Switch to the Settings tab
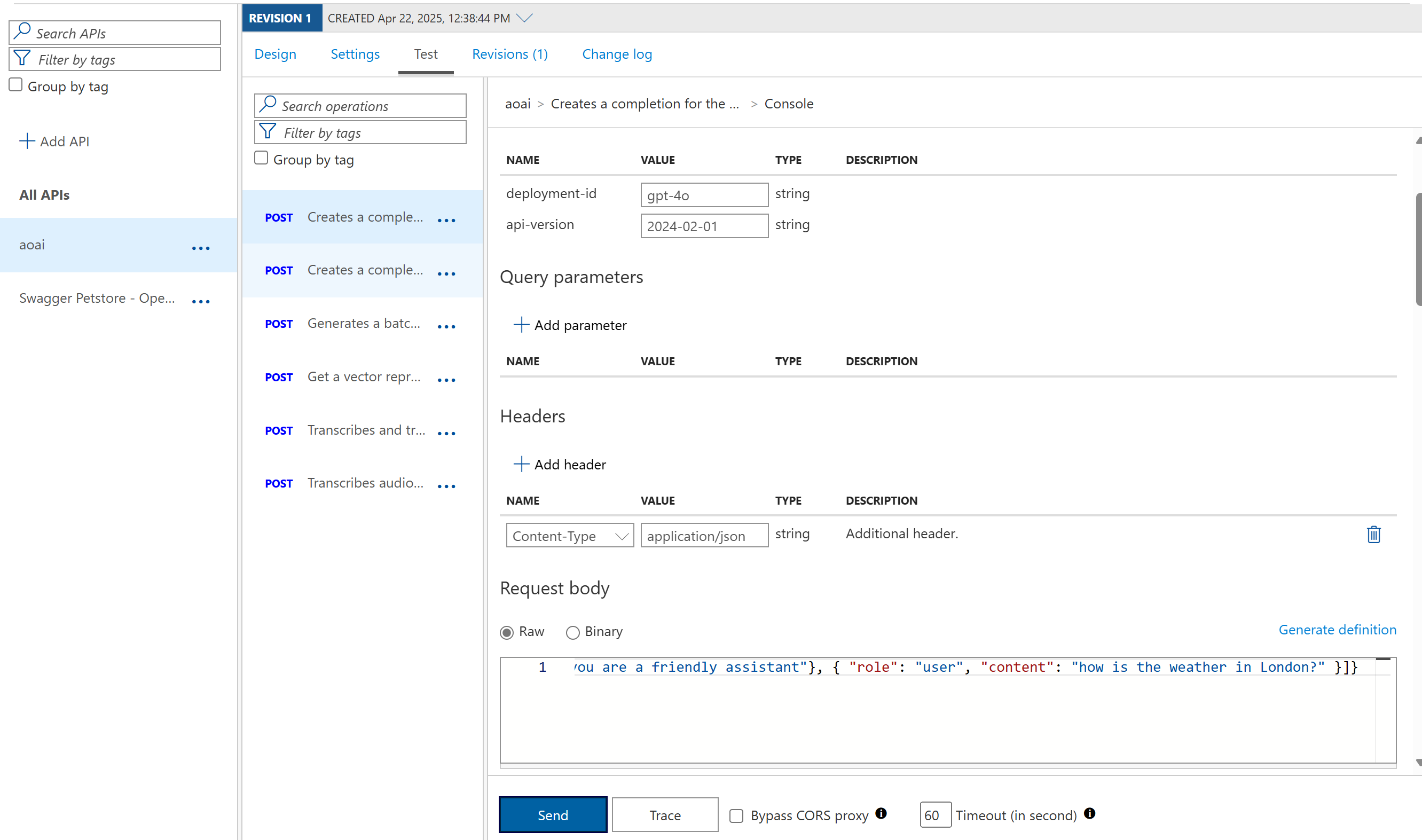Viewport: 1422px width, 840px height. 355,54
